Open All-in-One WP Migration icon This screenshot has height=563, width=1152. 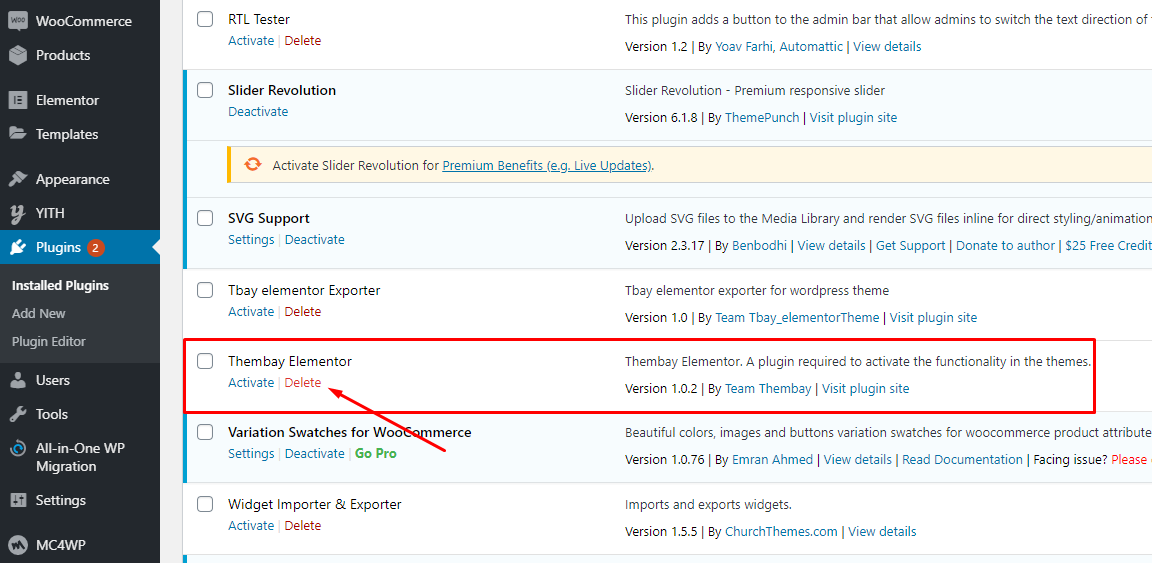[18, 448]
